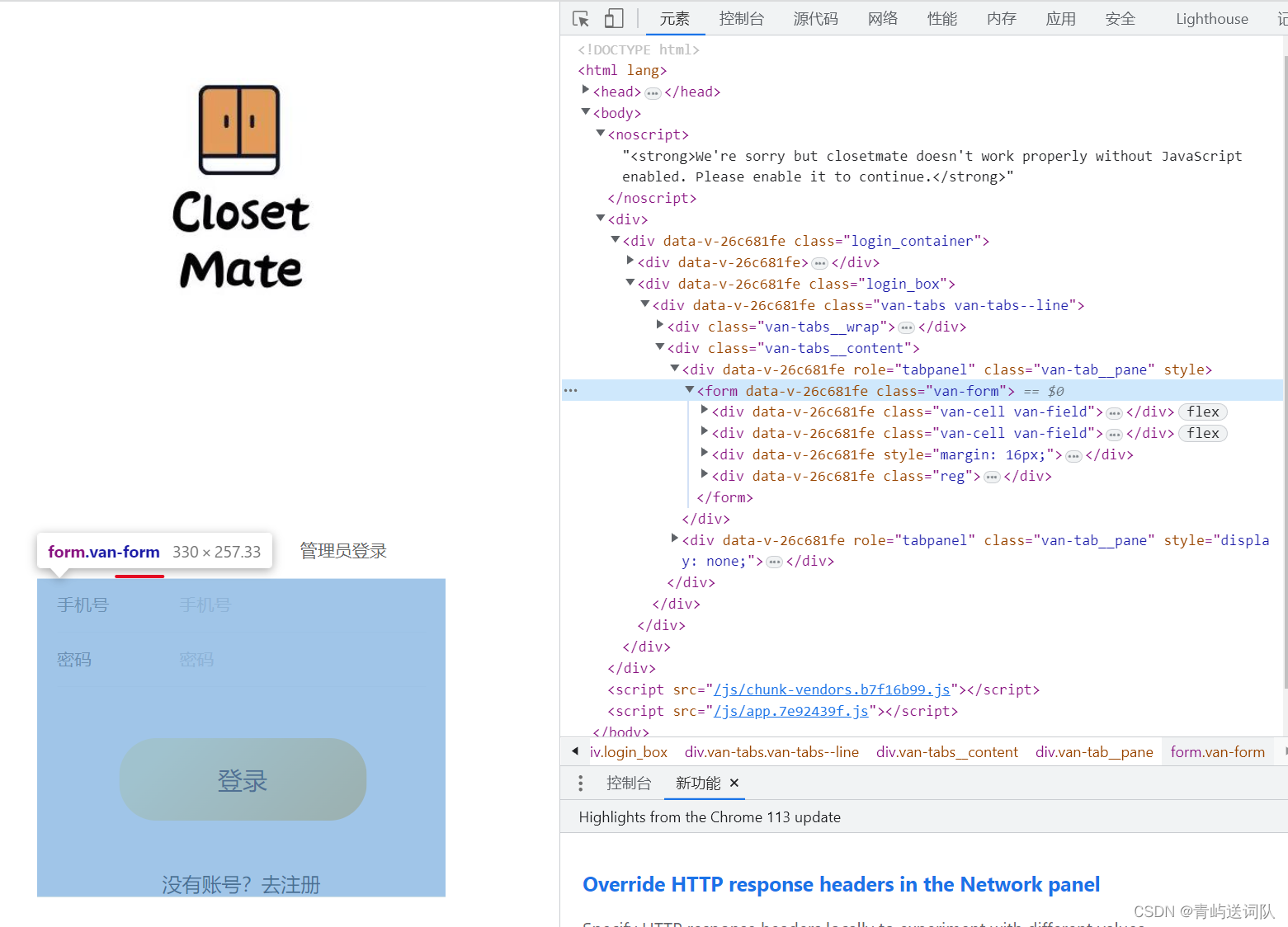The height and width of the screenshot is (927, 1288).
Task: Collapse the van-tabs__content div node
Action: 659,346
